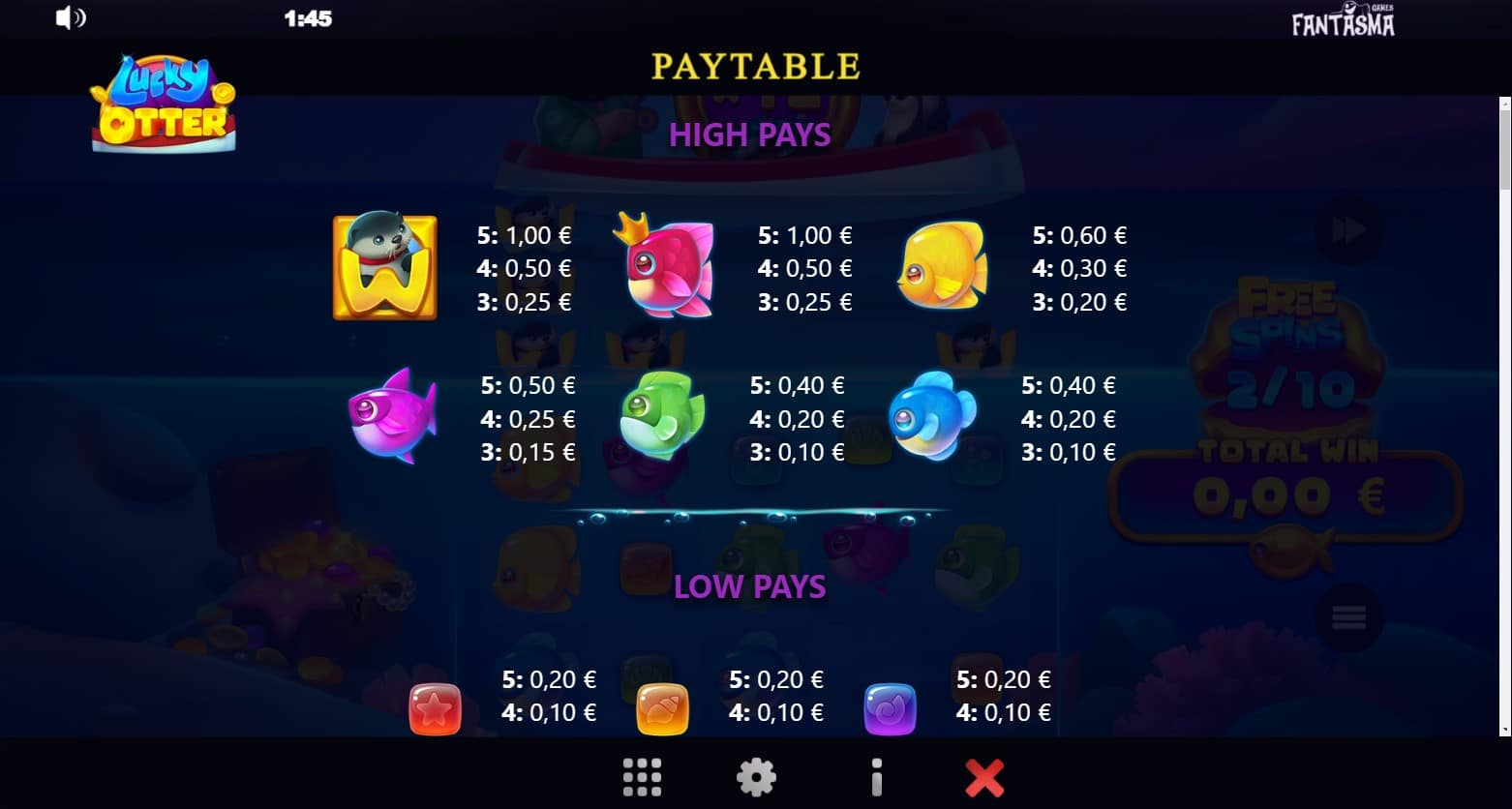Click the crowned pink fish symbol

664,265
